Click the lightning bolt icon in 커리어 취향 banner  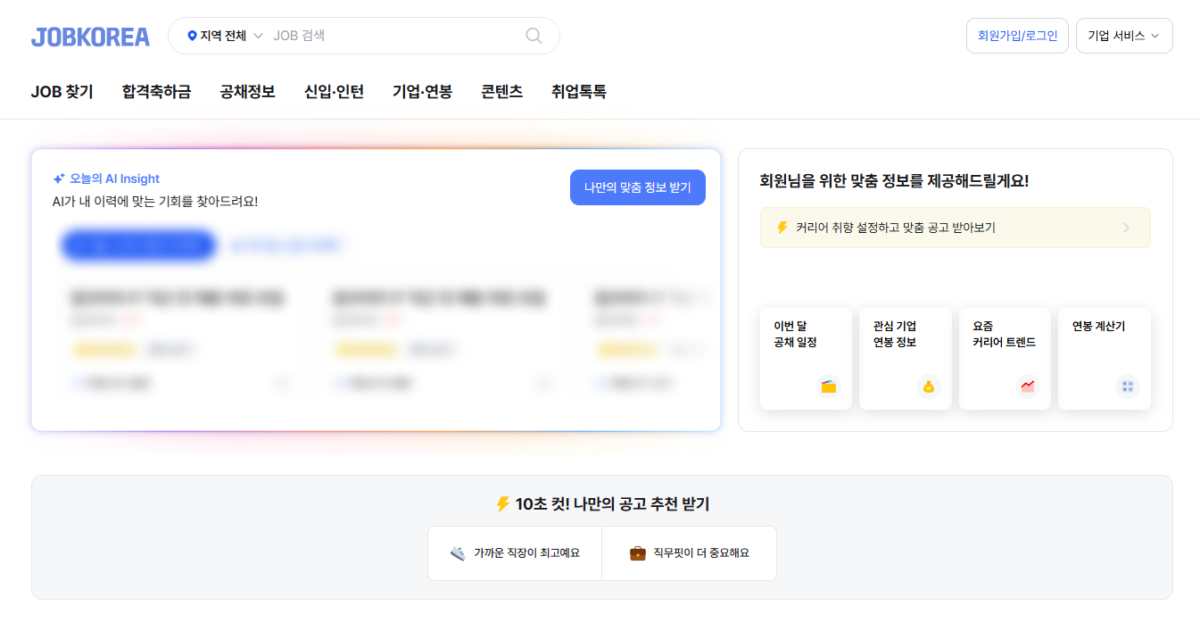click(x=781, y=227)
